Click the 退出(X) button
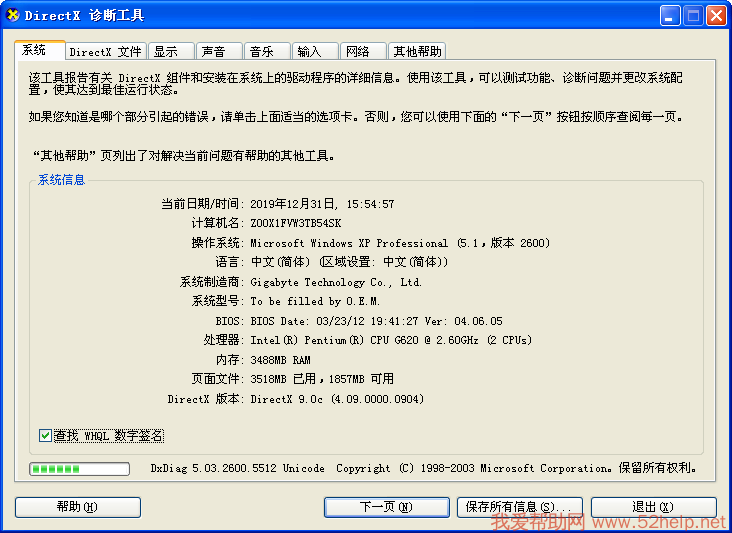The width and height of the screenshot is (732, 533). [x=654, y=507]
